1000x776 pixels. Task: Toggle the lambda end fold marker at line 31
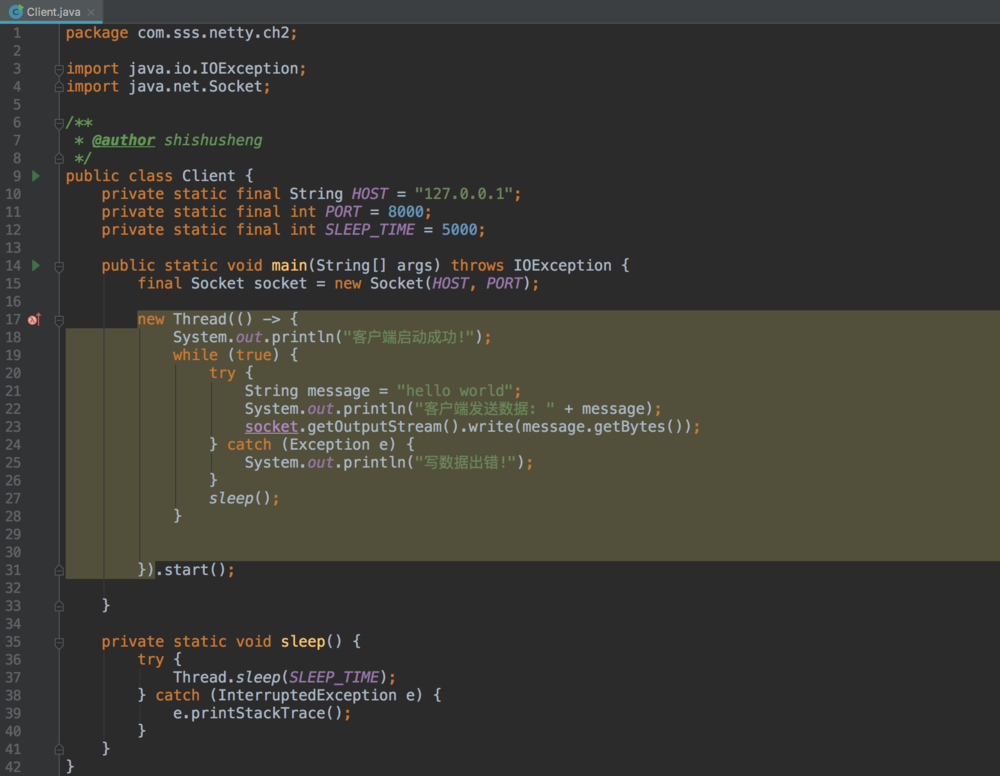pyautogui.click(x=59, y=570)
